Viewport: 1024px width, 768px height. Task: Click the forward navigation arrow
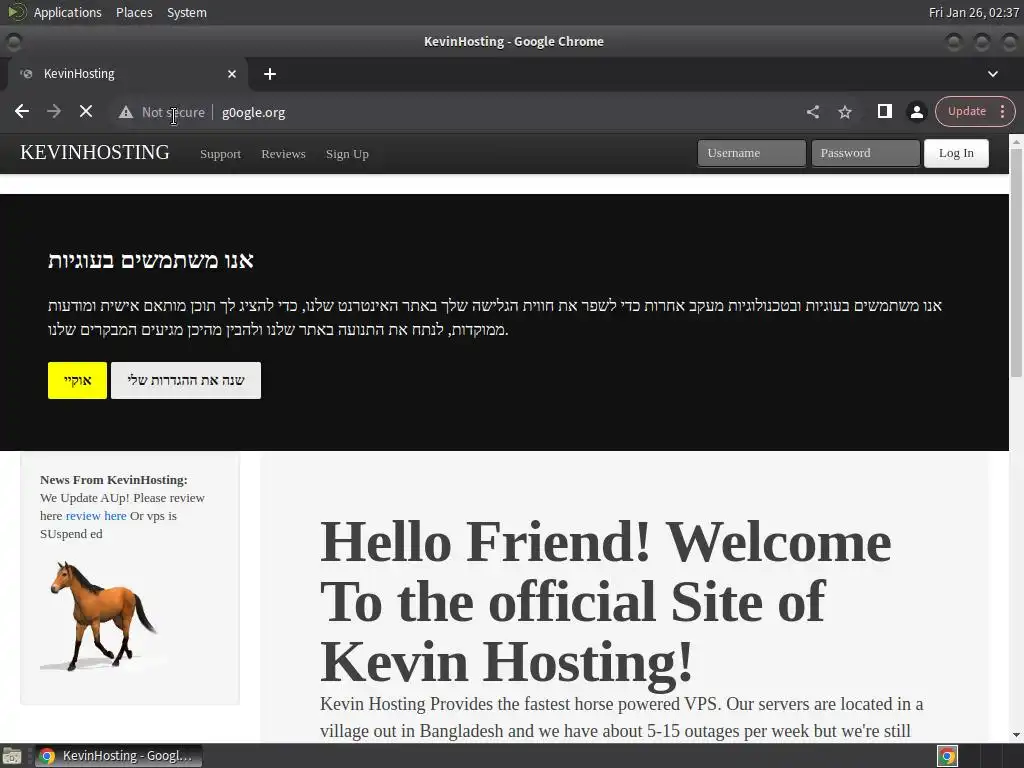coord(54,112)
